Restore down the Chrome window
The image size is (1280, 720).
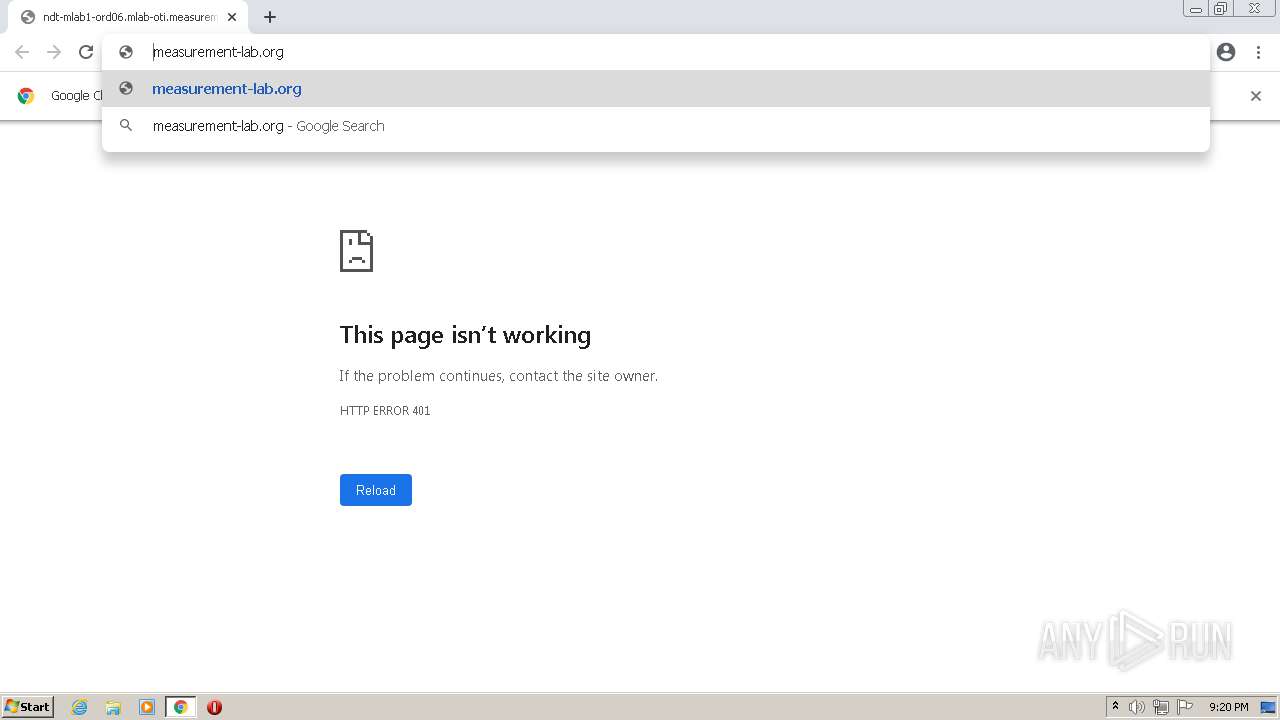(x=1221, y=9)
